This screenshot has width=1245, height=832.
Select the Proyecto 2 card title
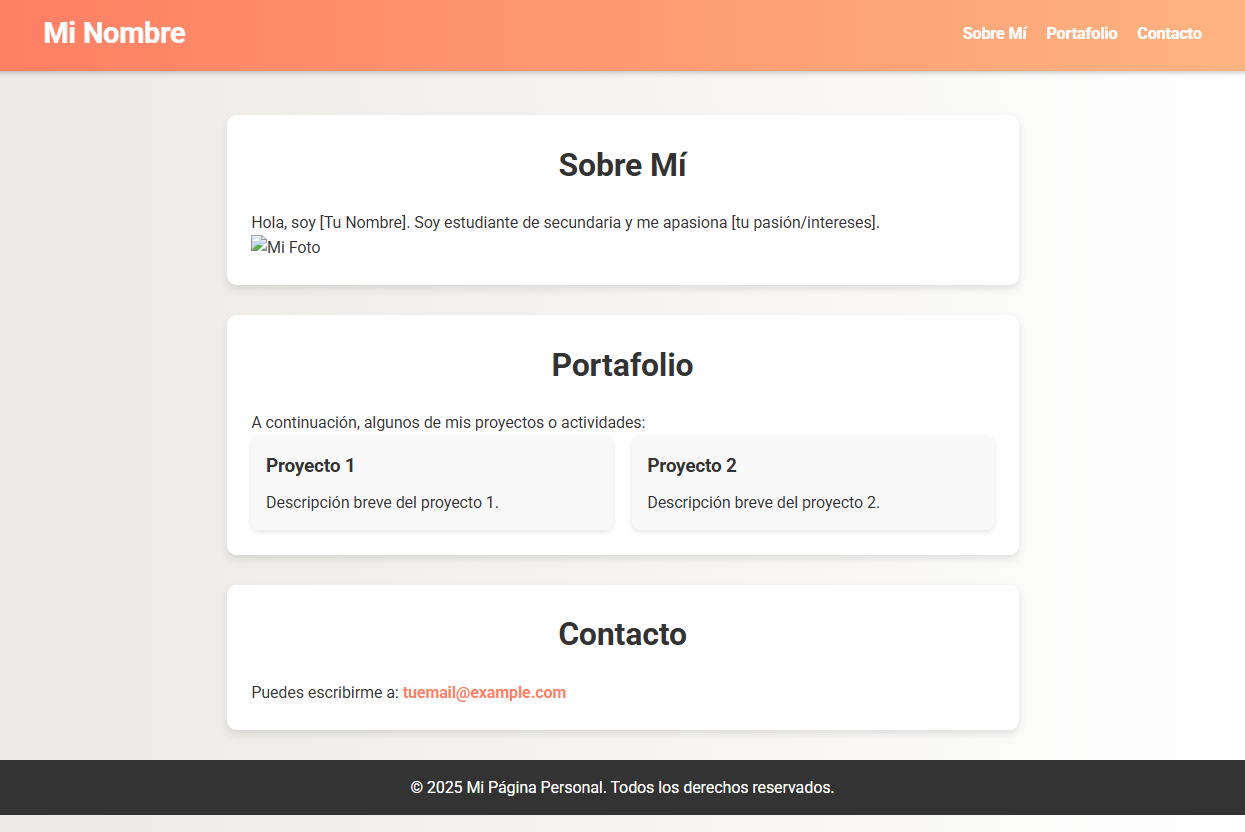point(692,465)
